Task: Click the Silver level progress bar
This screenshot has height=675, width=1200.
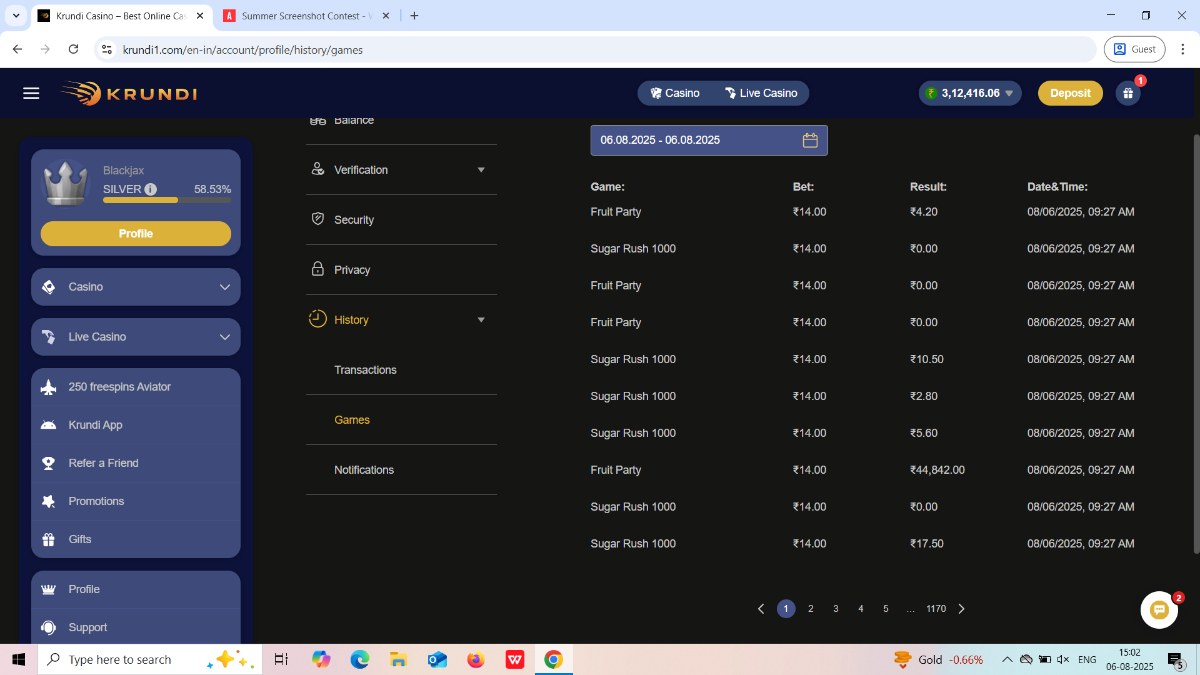Action: [x=167, y=200]
